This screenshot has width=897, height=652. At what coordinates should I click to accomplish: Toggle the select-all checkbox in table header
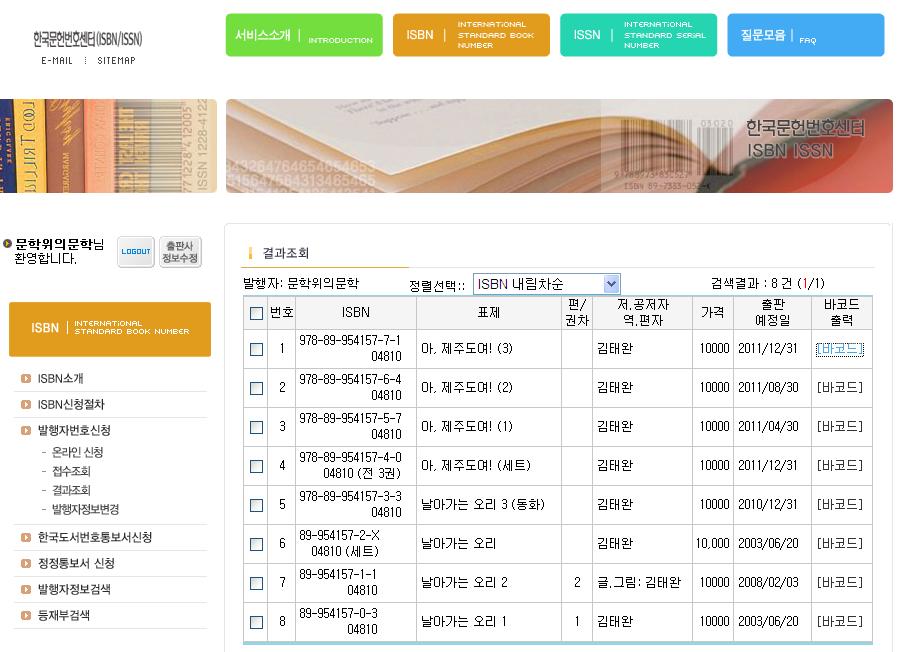[256, 314]
